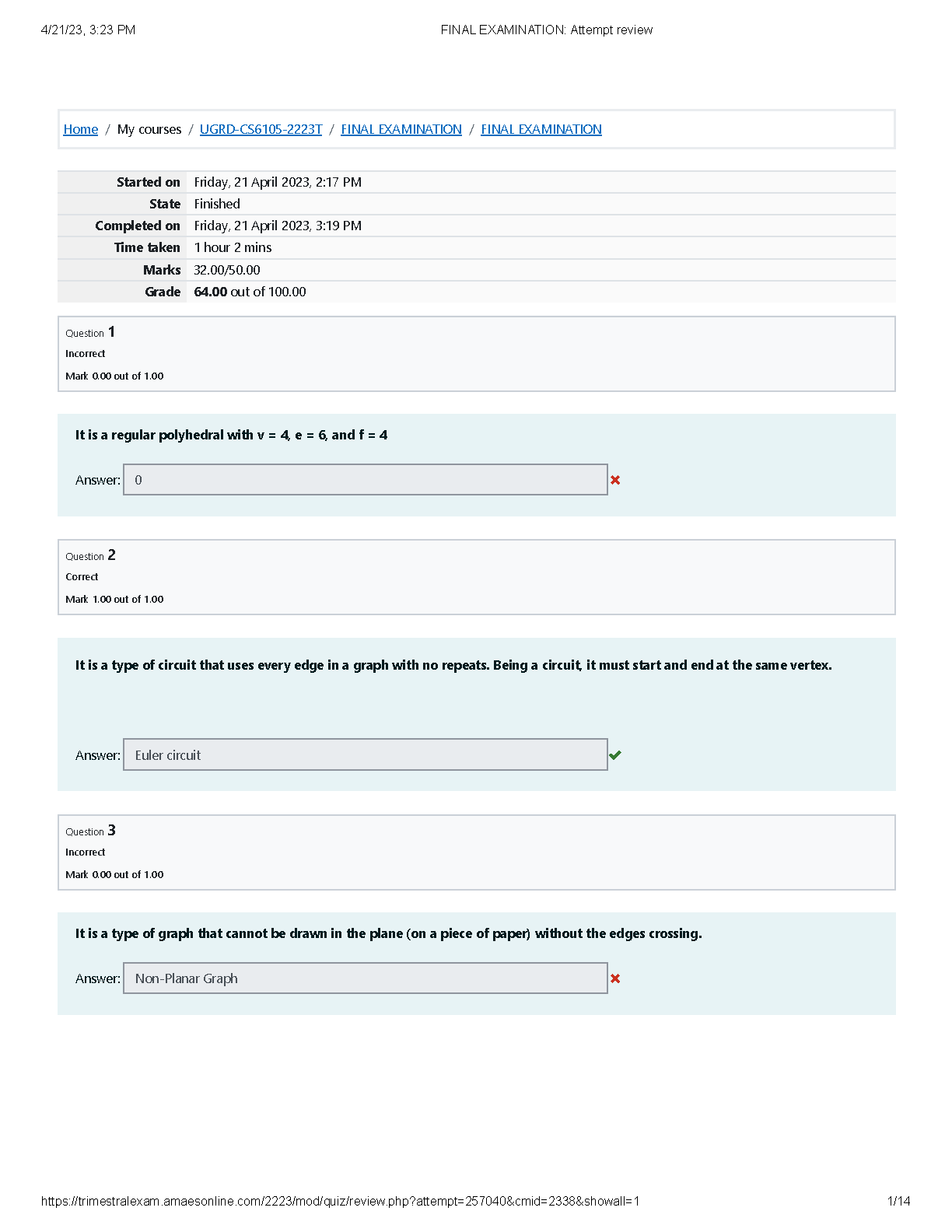The image size is (952, 1232).
Task: Click the Question 2 info box
Action: pos(476,577)
